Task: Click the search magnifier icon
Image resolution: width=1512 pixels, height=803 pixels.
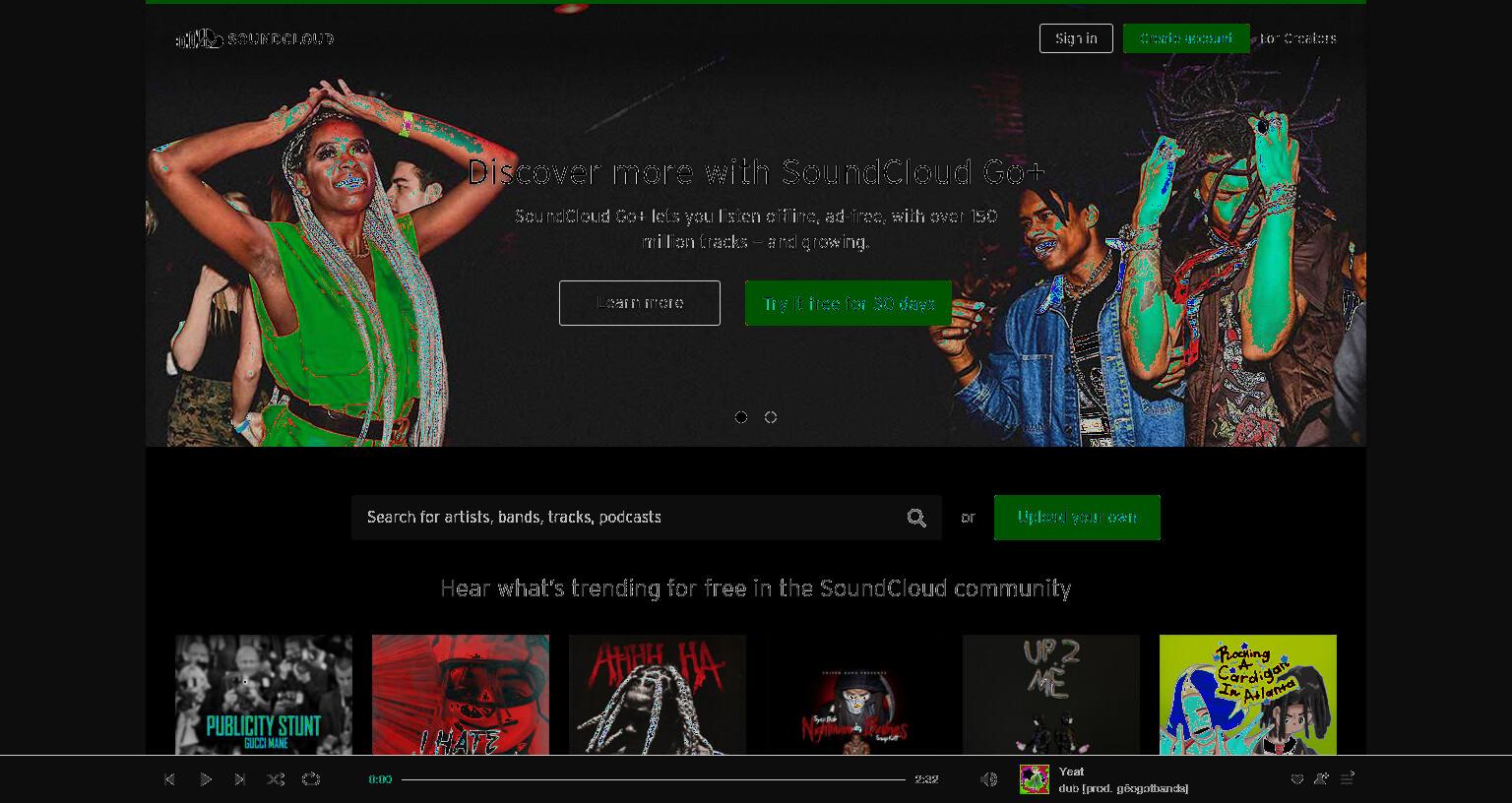Action: tap(916, 518)
